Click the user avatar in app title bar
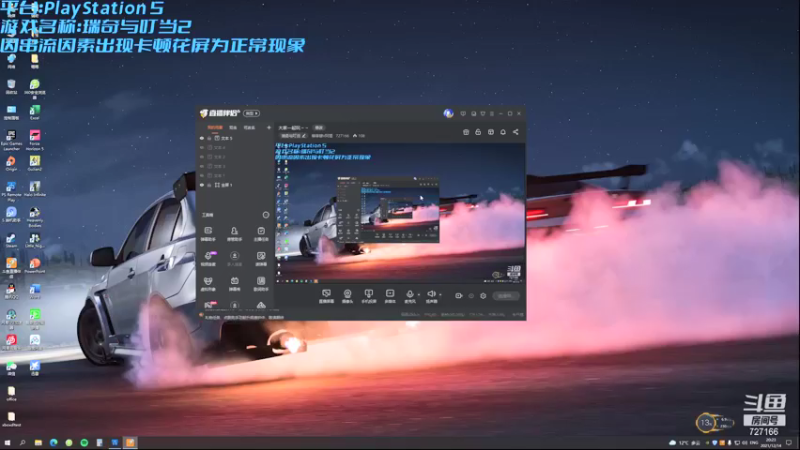Image resolution: width=800 pixels, height=450 pixels. [x=448, y=113]
